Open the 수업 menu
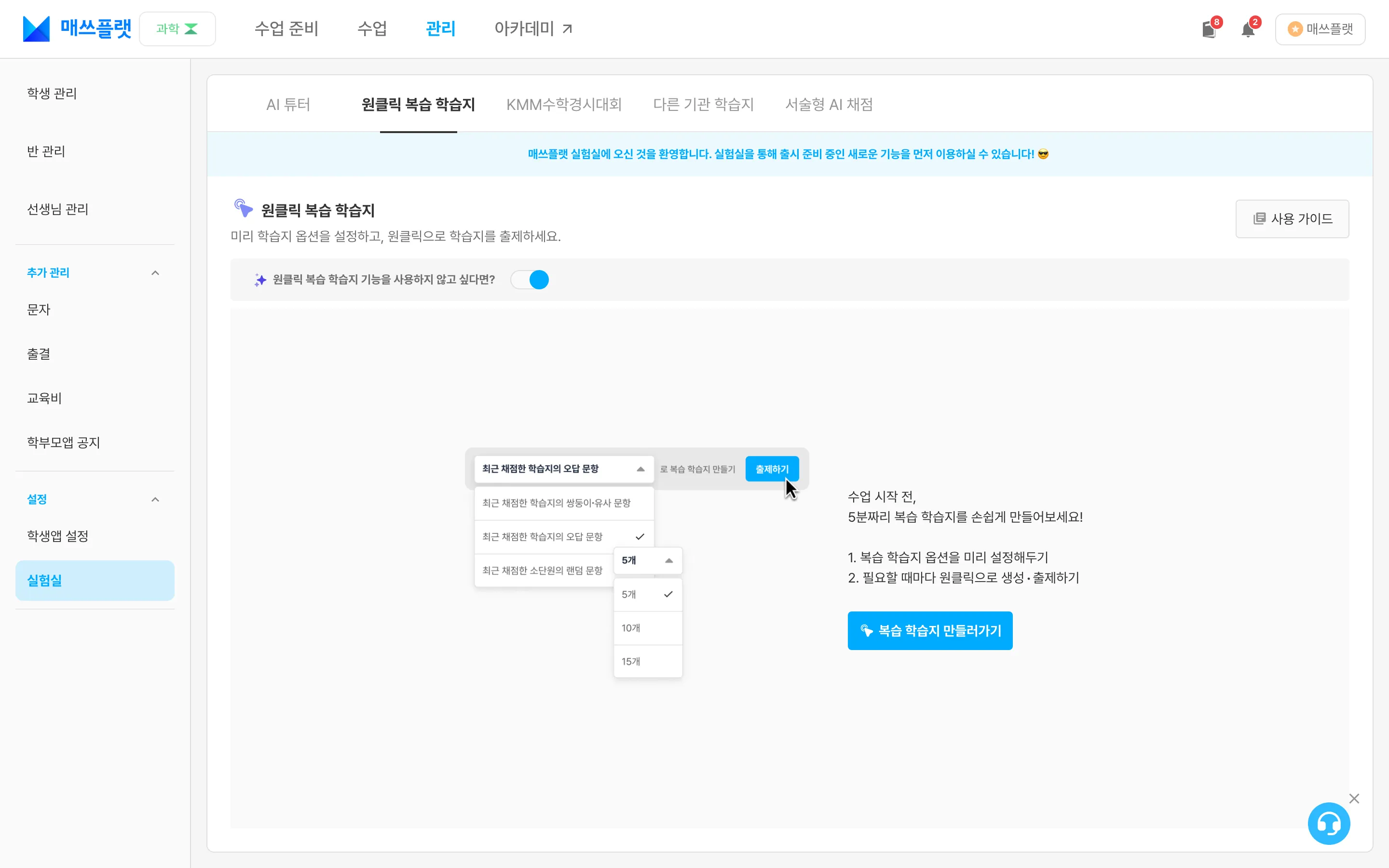The height and width of the screenshot is (868, 1389). (372, 29)
